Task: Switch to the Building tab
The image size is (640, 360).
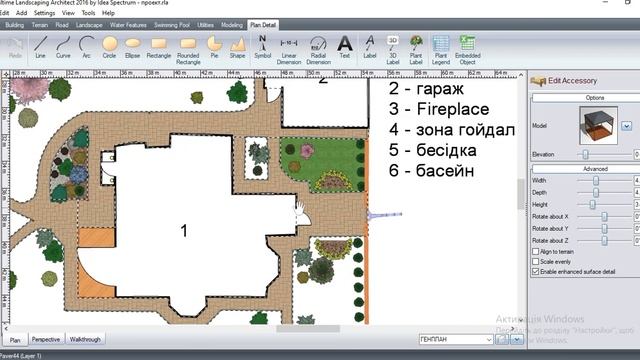Action: pyautogui.click(x=14, y=25)
